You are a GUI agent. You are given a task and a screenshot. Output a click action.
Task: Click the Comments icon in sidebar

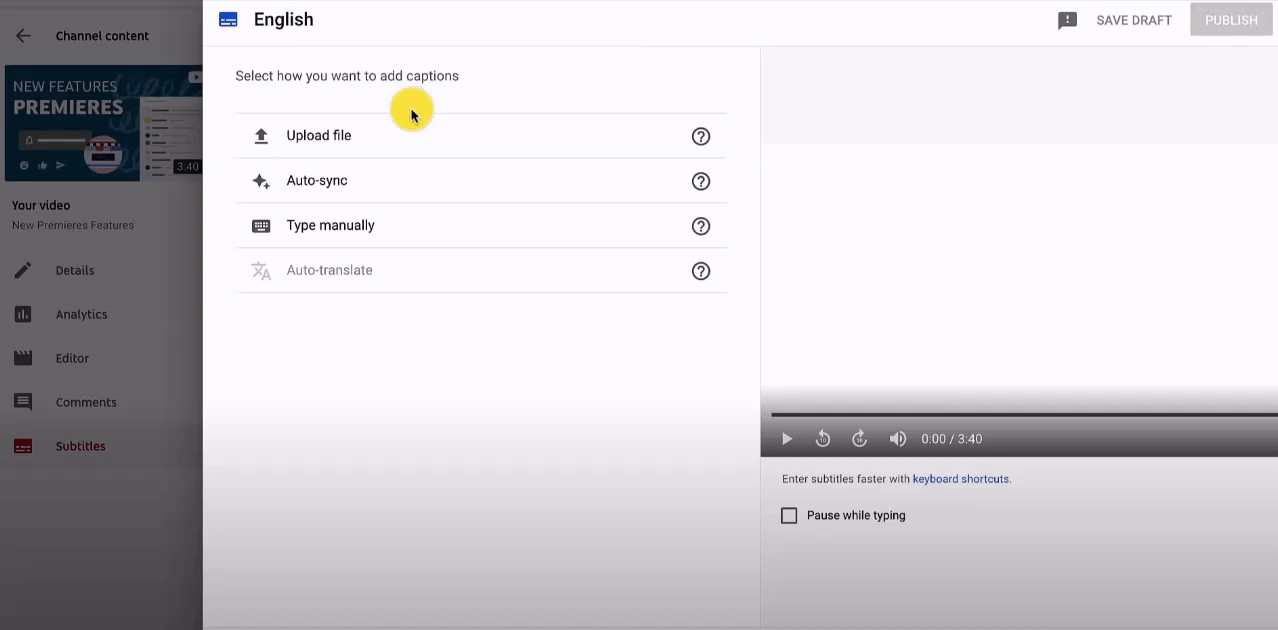coord(23,402)
